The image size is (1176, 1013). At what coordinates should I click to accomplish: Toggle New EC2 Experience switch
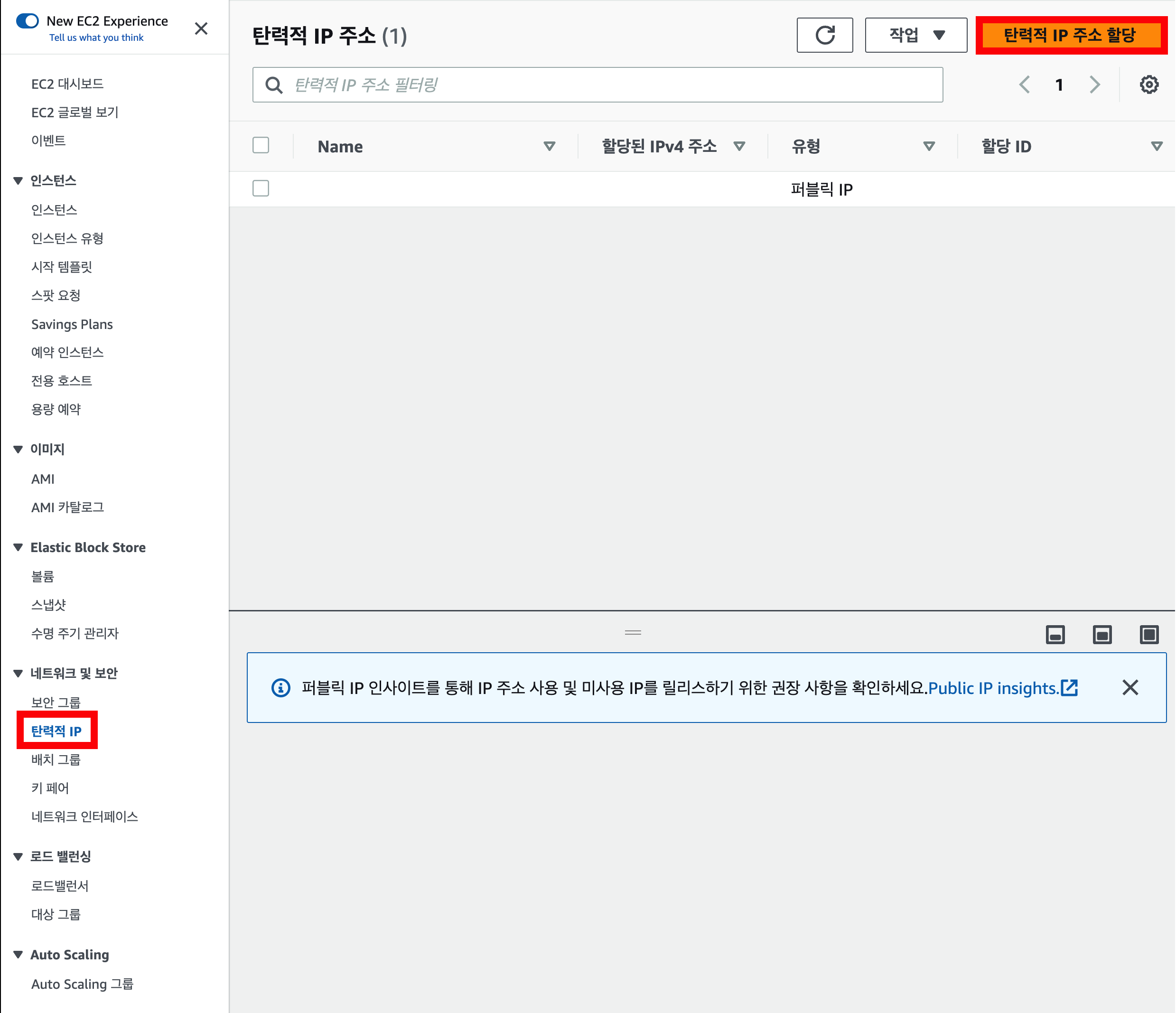click(x=27, y=21)
